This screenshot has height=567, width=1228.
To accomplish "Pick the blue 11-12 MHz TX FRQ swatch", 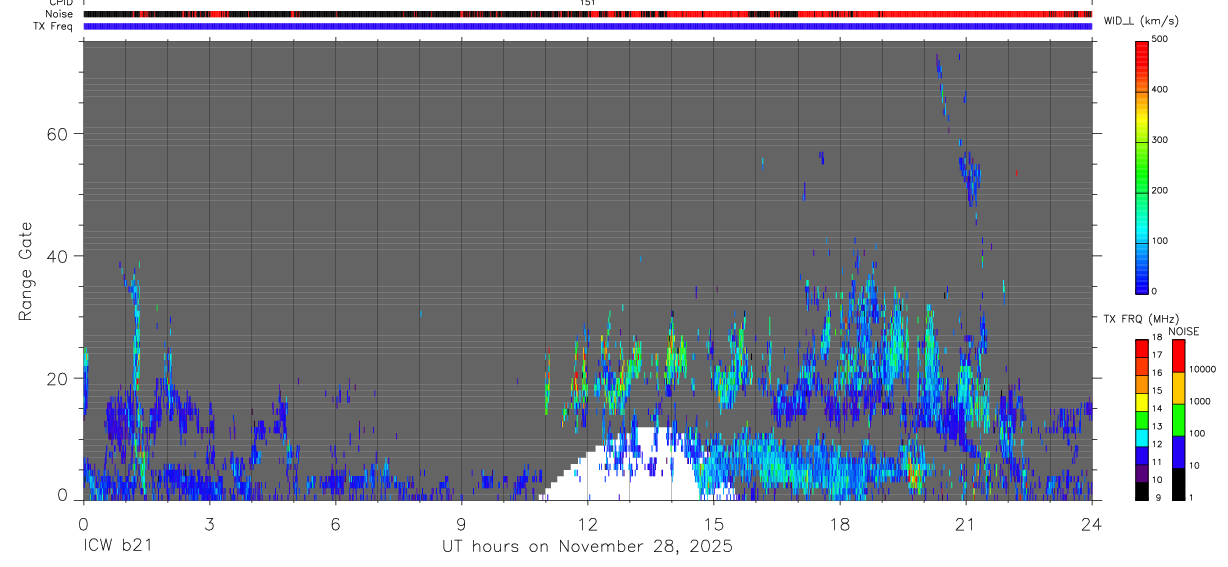I will click(x=1142, y=455).
